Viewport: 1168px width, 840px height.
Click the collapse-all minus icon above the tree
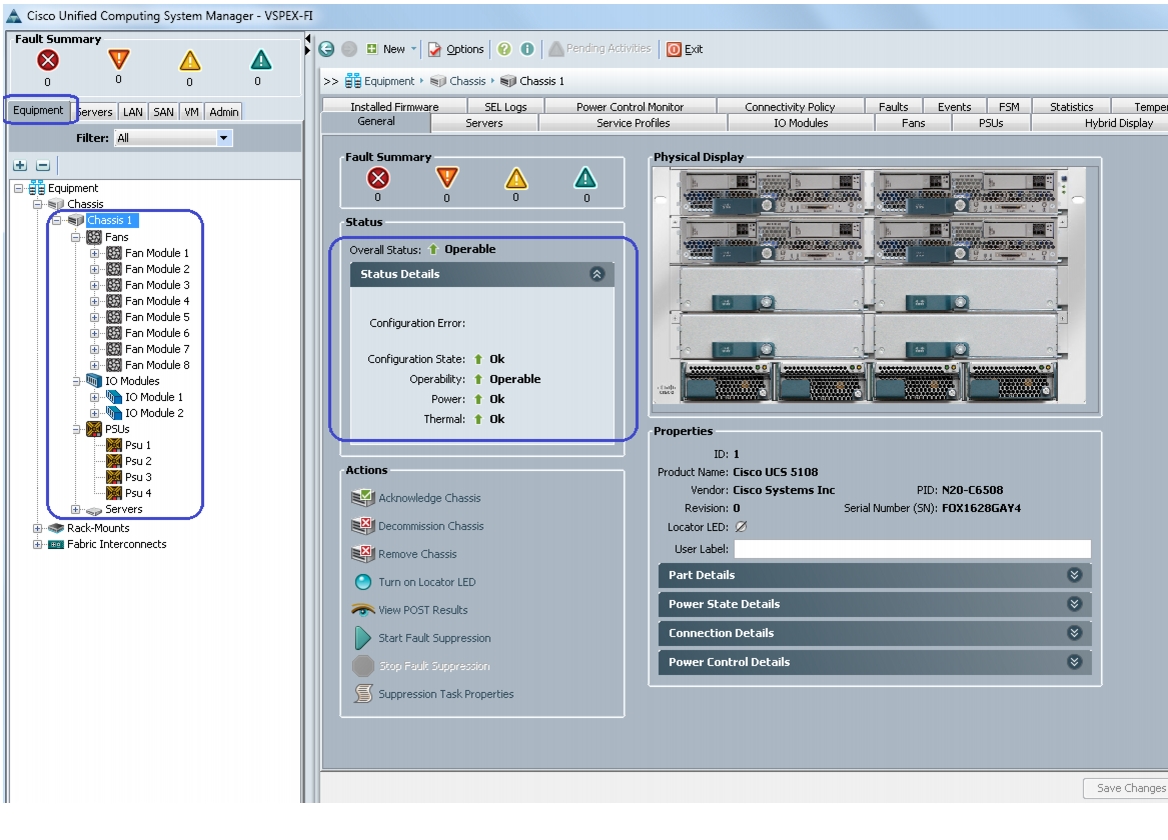(x=43, y=165)
